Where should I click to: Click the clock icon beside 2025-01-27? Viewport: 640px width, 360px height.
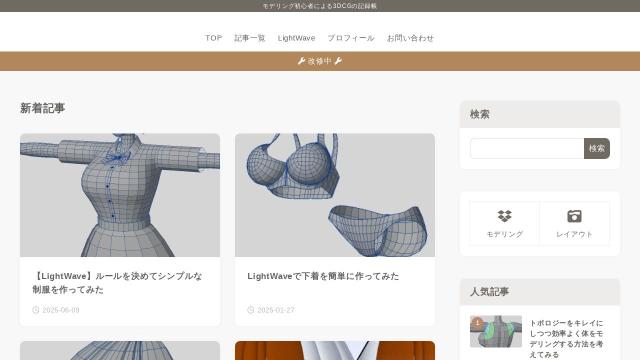click(251, 310)
